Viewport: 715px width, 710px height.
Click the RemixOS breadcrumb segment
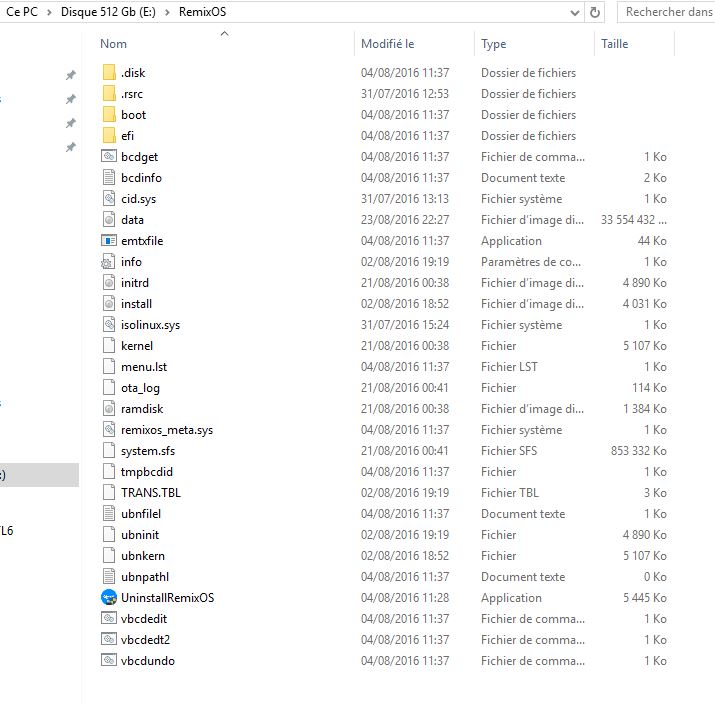[x=202, y=12]
